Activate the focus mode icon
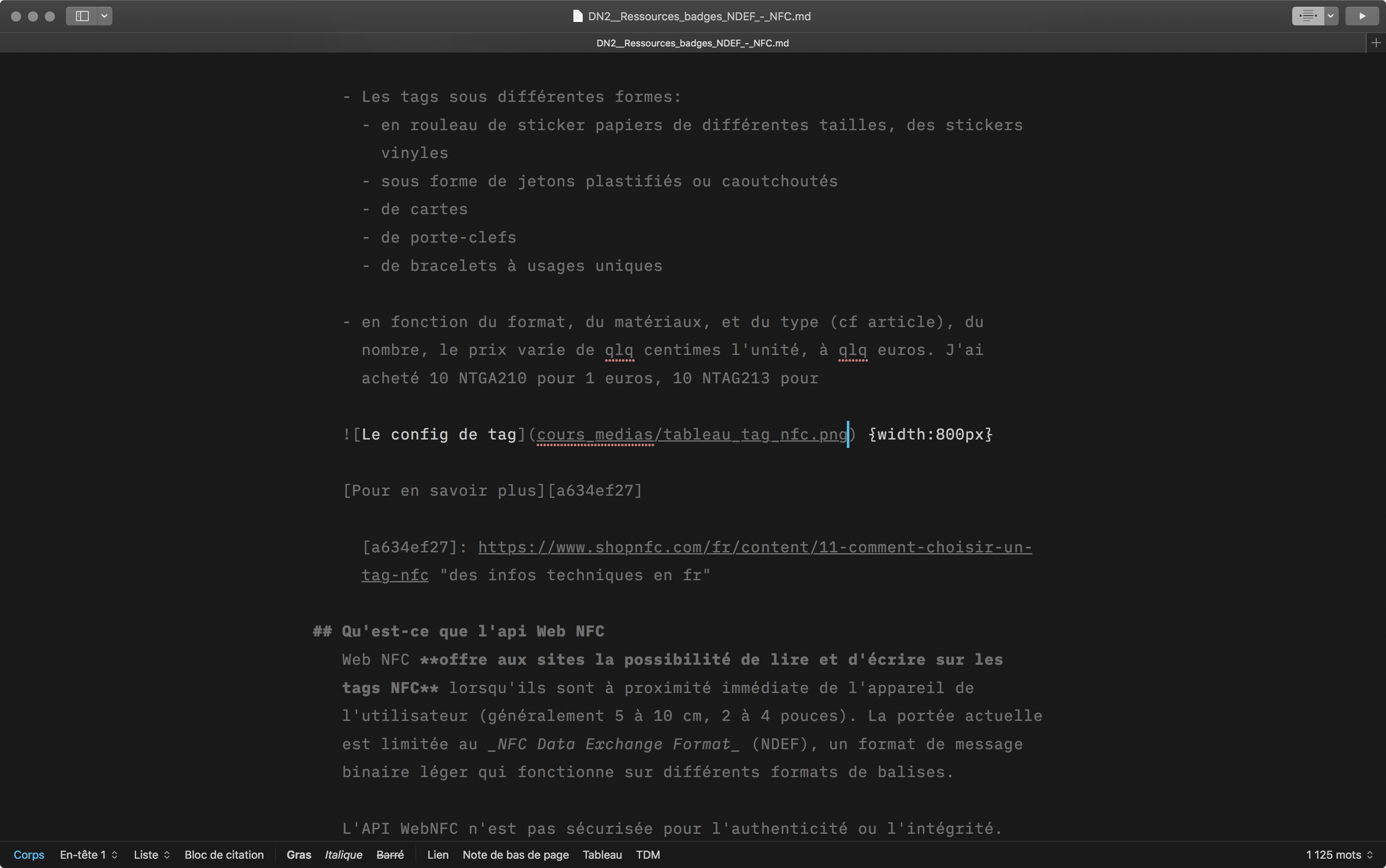 [x=1307, y=16]
